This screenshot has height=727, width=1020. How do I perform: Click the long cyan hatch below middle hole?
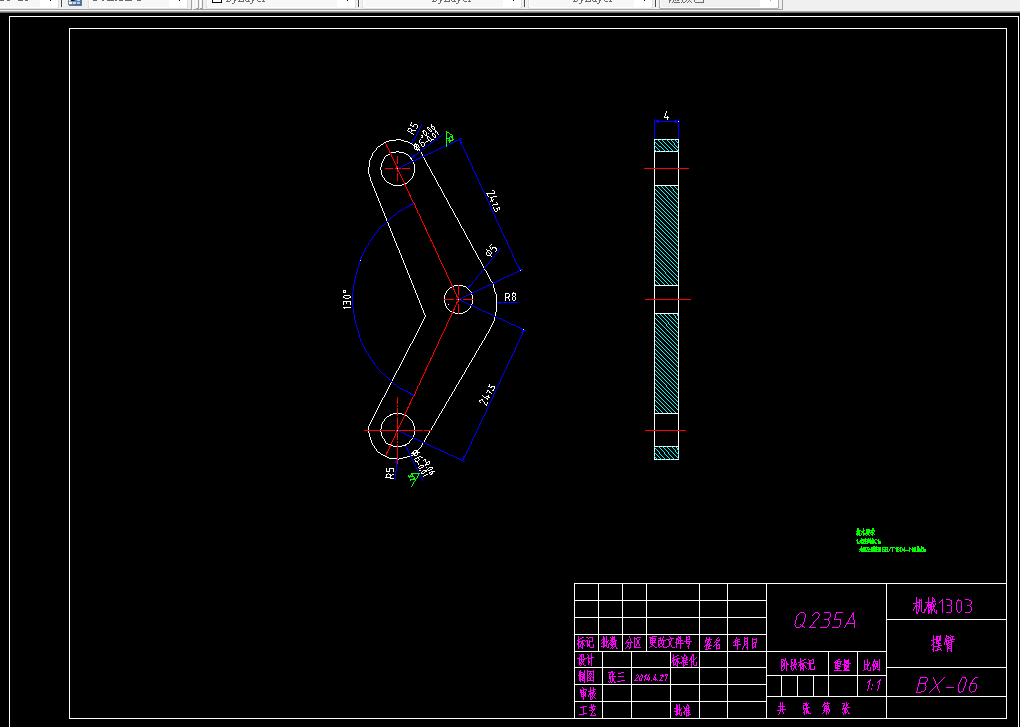pos(666,364)
